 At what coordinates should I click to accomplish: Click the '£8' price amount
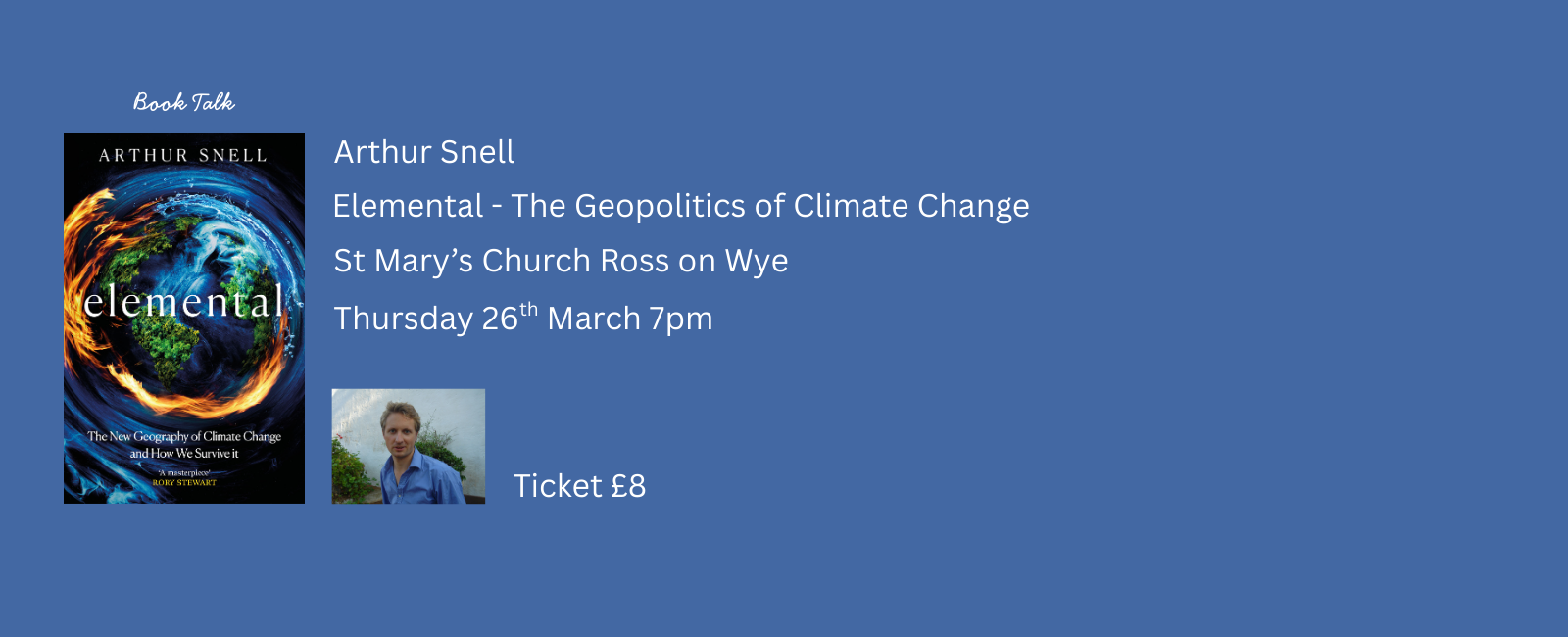click(x=628, y=486)
